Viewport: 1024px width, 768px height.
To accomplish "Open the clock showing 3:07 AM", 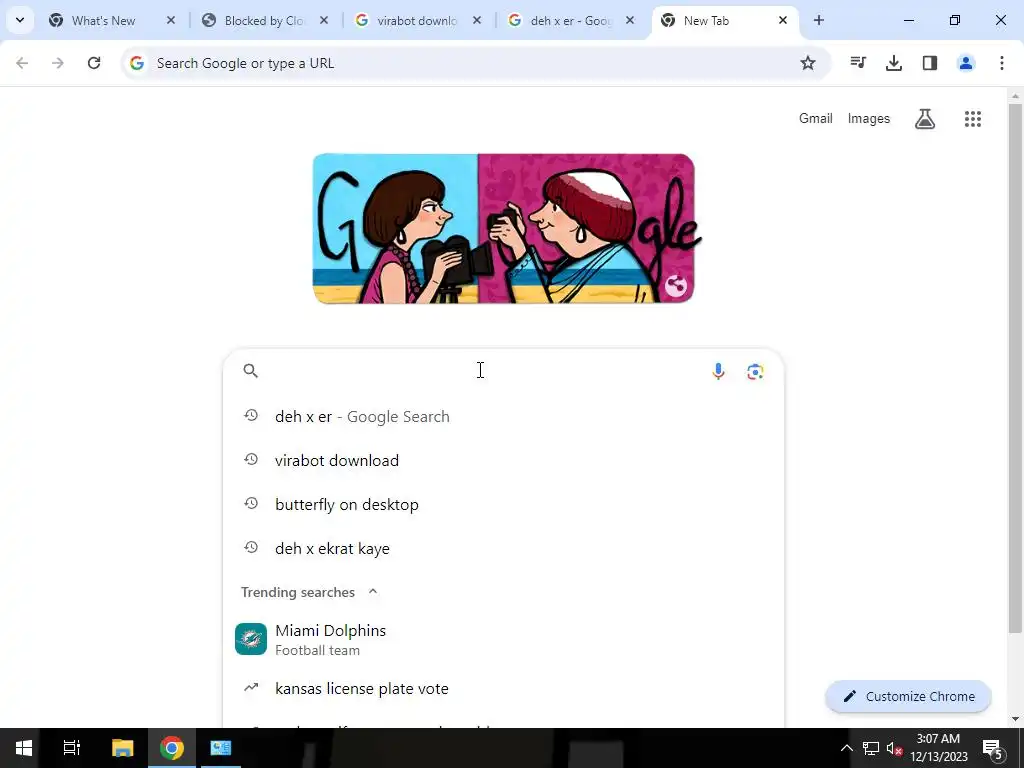I will tap(939, 748).
